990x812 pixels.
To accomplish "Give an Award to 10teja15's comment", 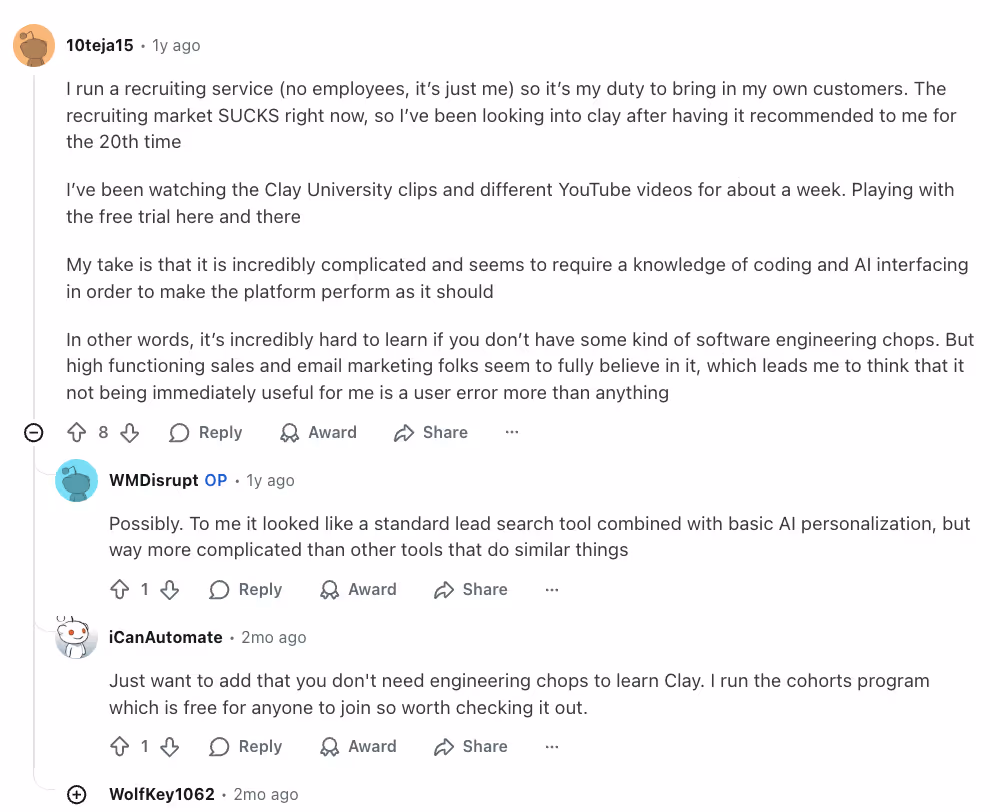I will [318, 432].
